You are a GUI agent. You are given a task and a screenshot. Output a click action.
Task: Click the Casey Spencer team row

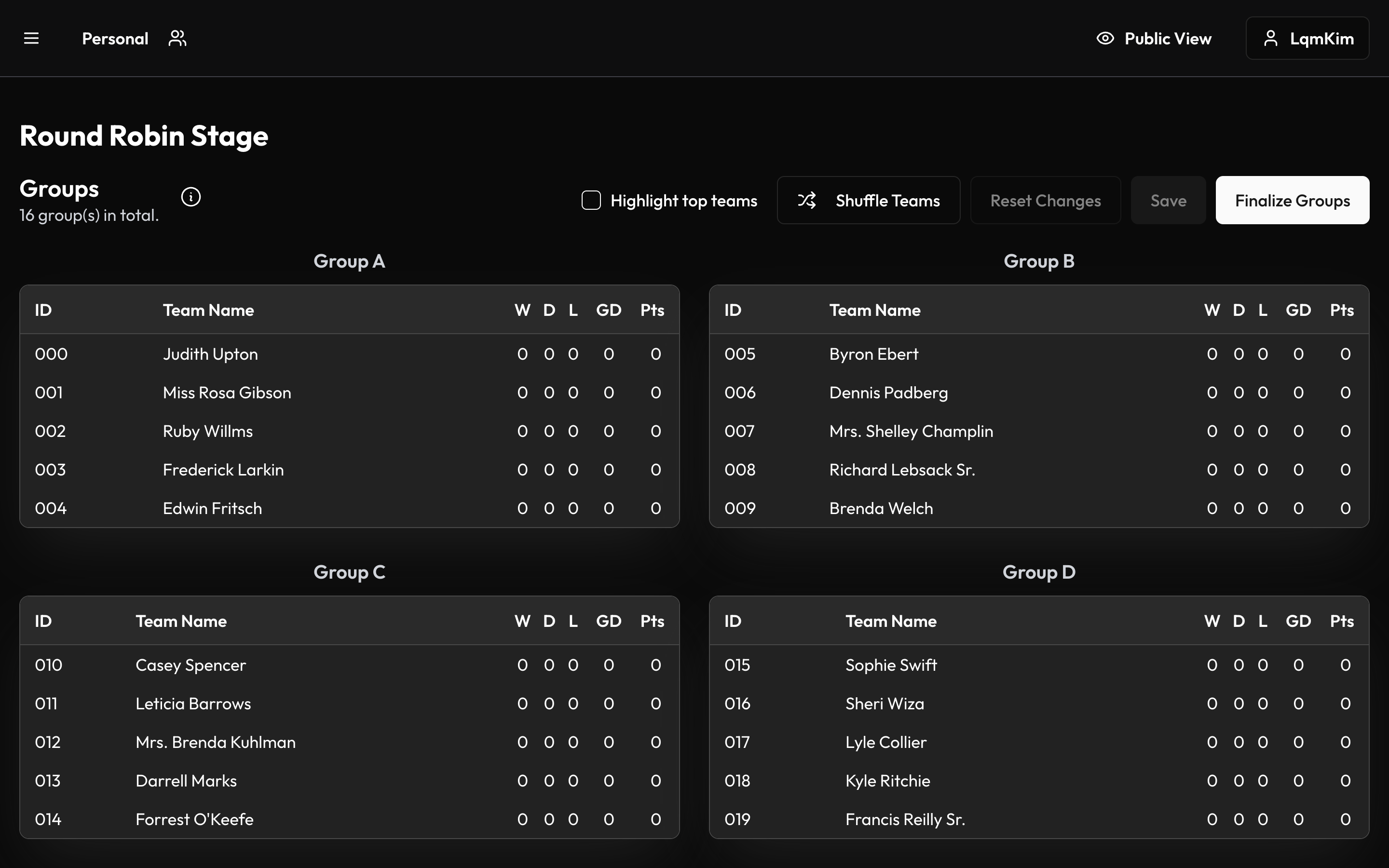point(349,665)
